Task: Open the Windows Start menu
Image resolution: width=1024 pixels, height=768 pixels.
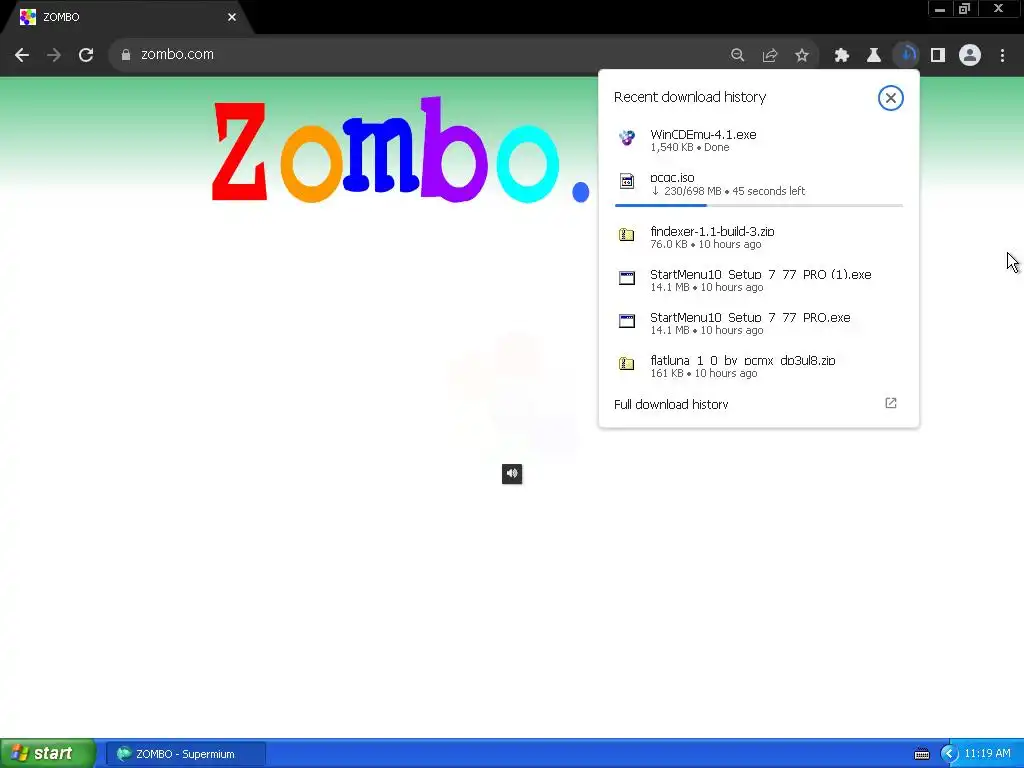Action: click(48, 754)
